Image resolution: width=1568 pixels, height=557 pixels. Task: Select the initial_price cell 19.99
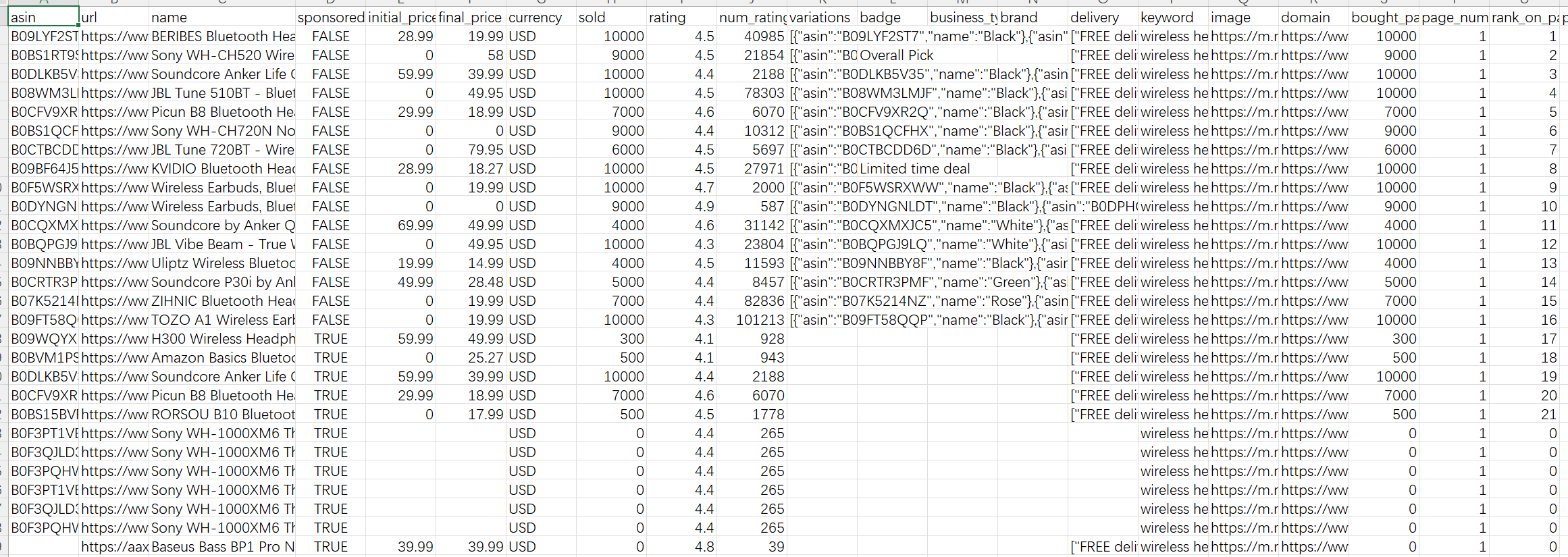coord(401,263)
